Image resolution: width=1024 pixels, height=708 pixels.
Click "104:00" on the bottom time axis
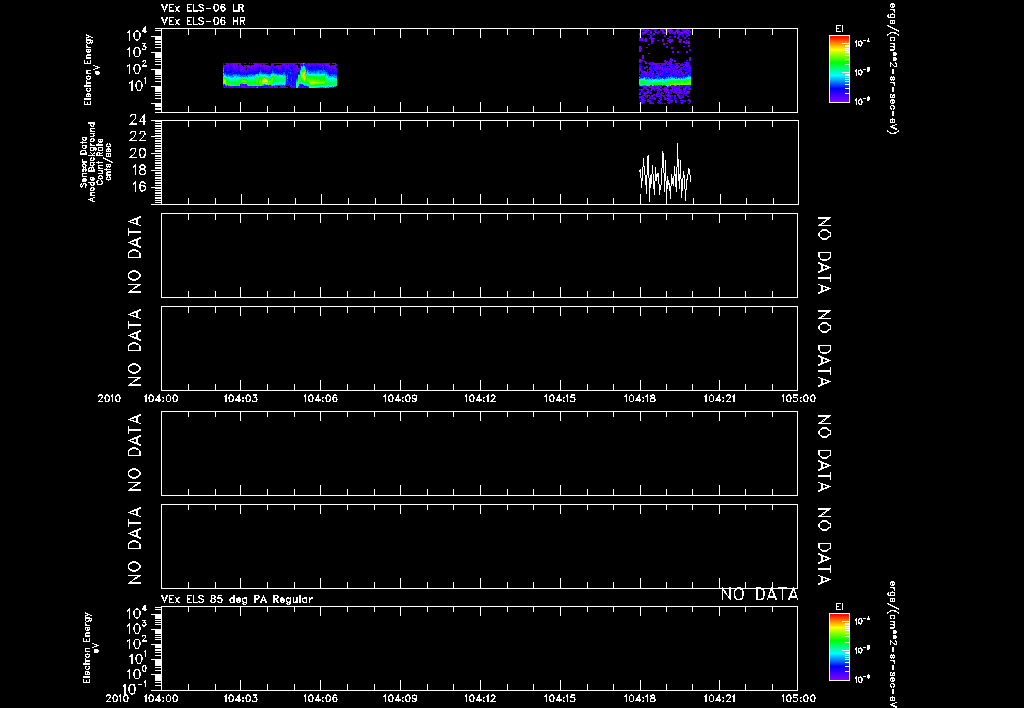pyautogui.click(x=161, y=699)
